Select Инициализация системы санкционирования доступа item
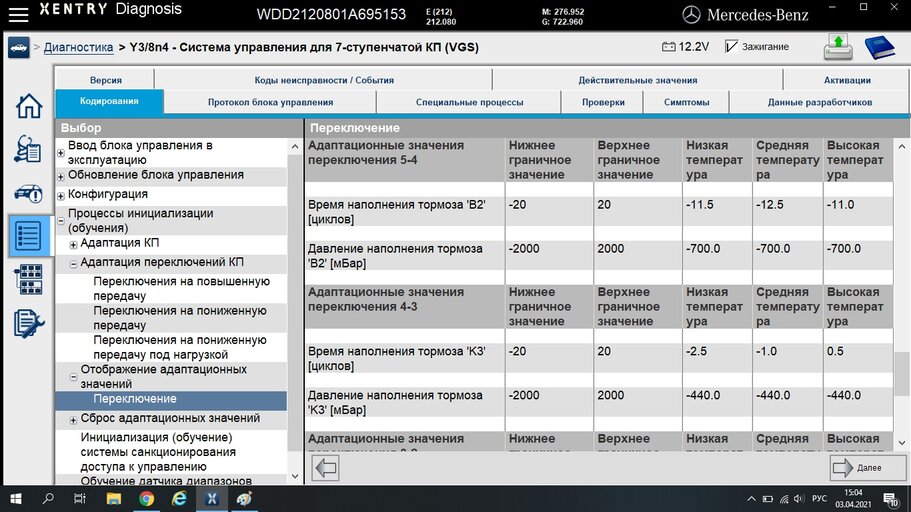911x512 pixels. [156, 452]
